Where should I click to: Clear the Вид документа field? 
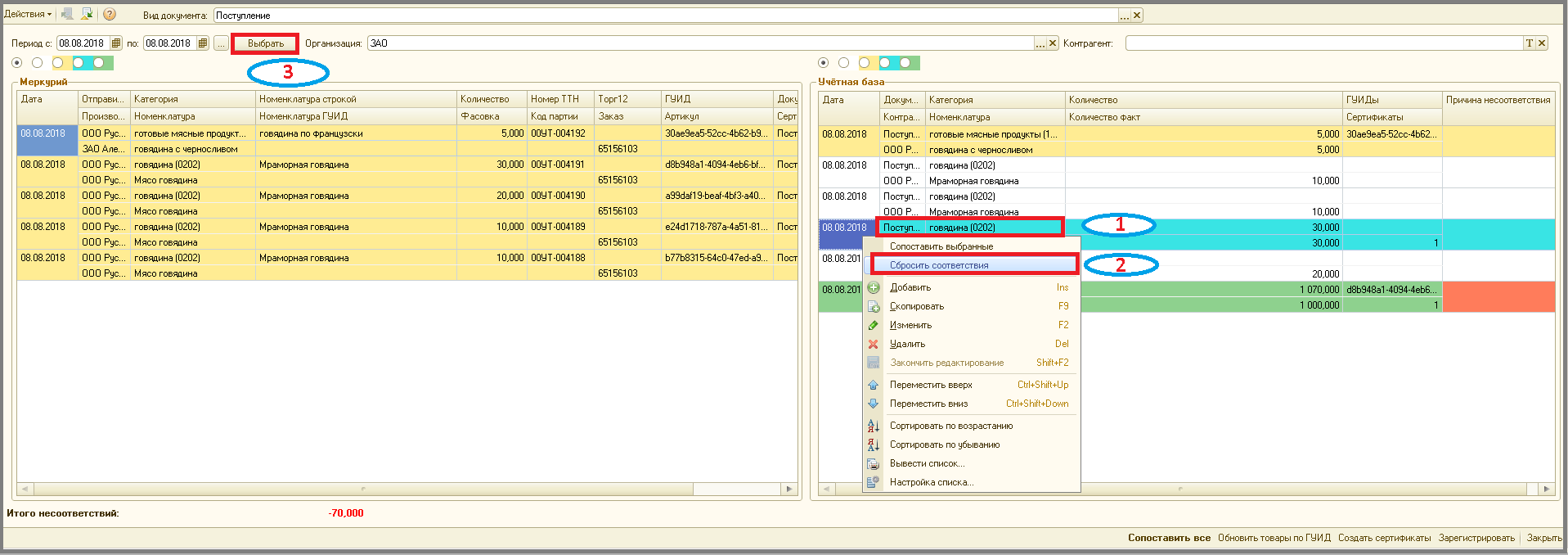1137,16
